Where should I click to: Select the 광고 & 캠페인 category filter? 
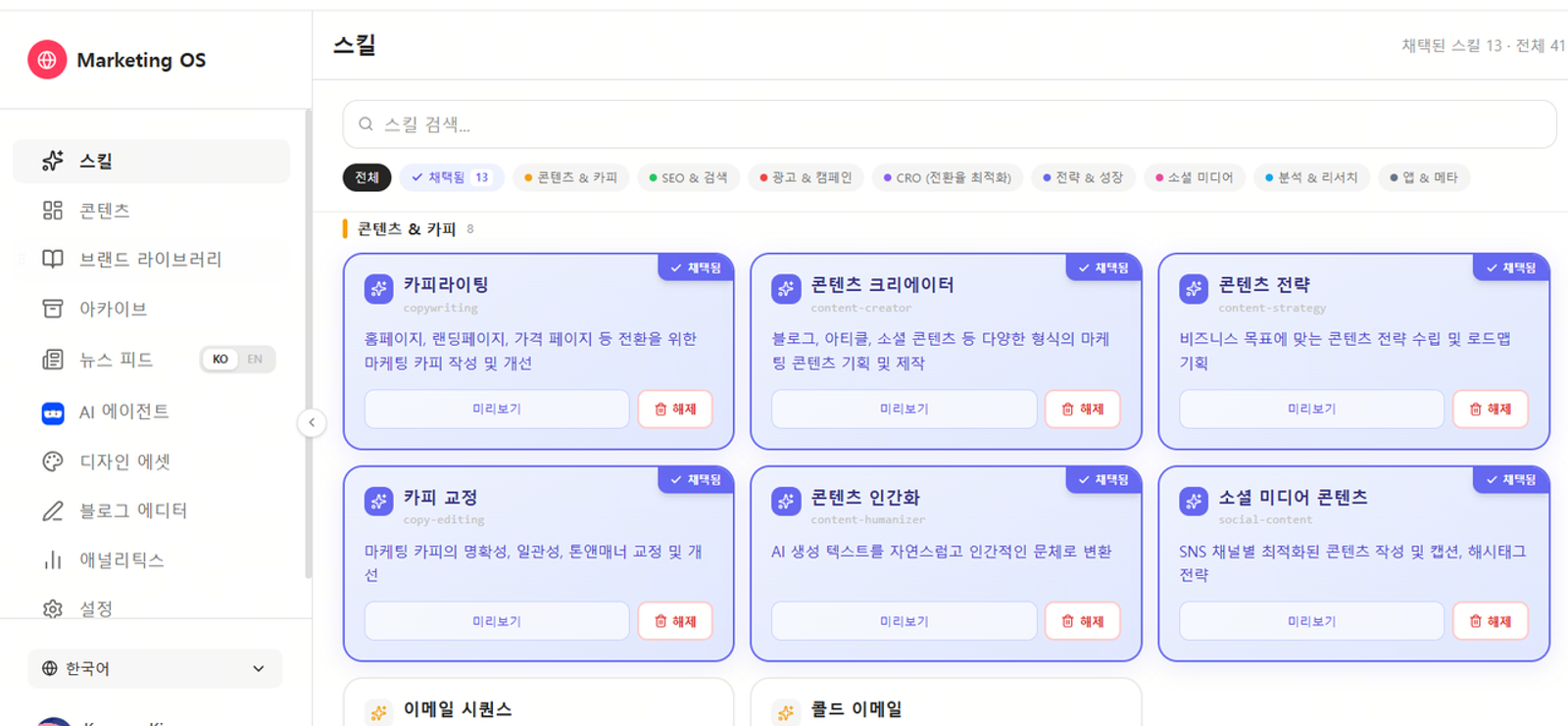807,177
